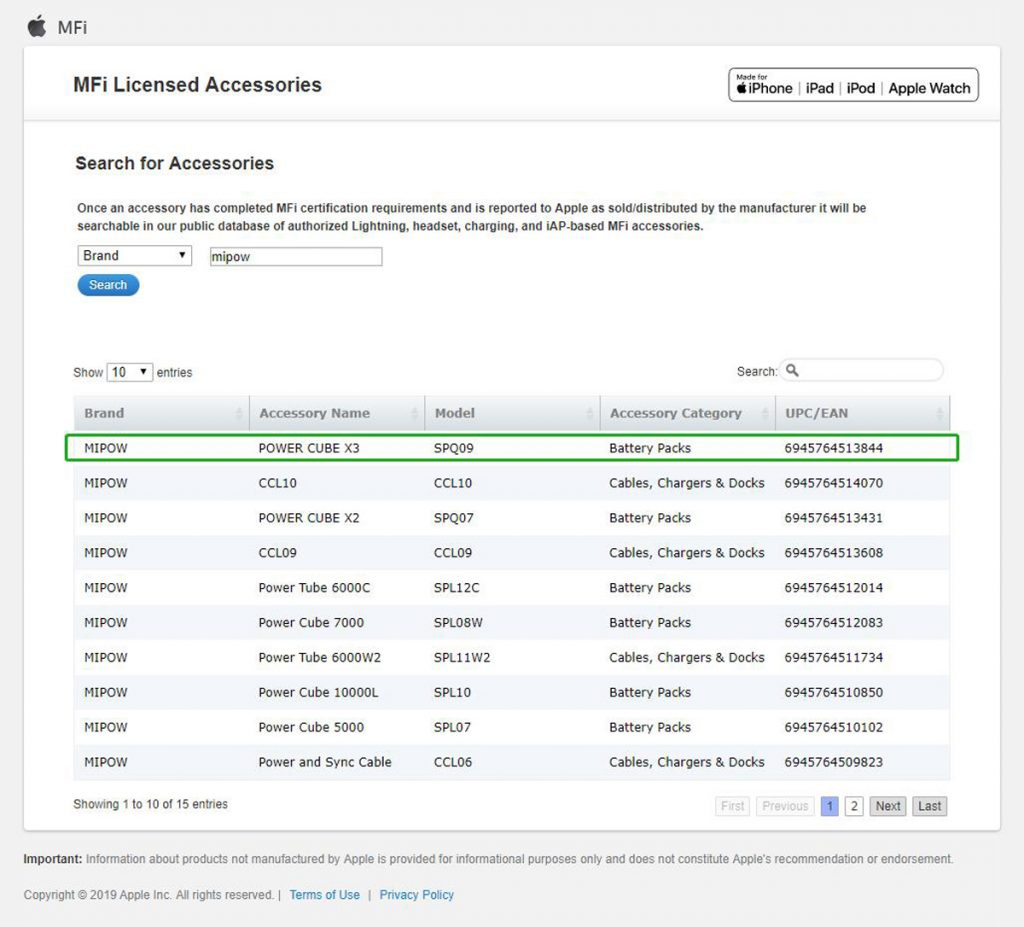Jump to the Last results page

click(x=929, y=806)
